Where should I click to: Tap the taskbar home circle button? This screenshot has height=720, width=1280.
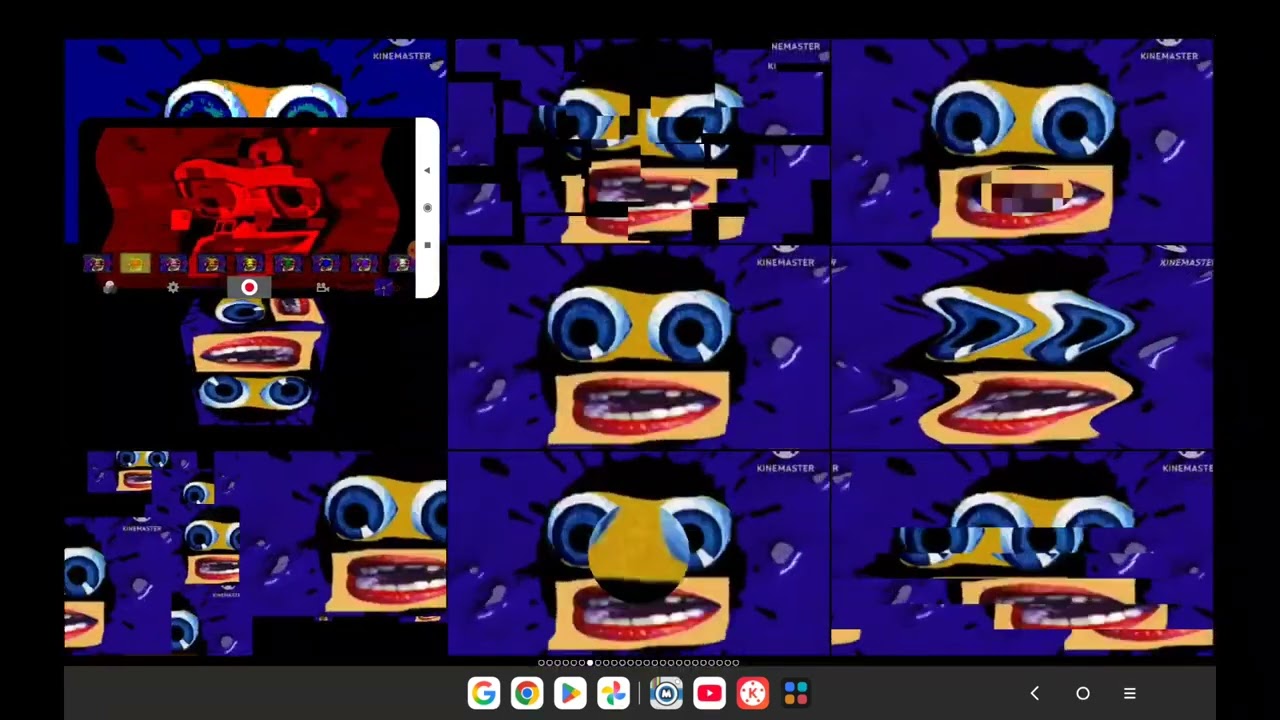pos(1083,693)
